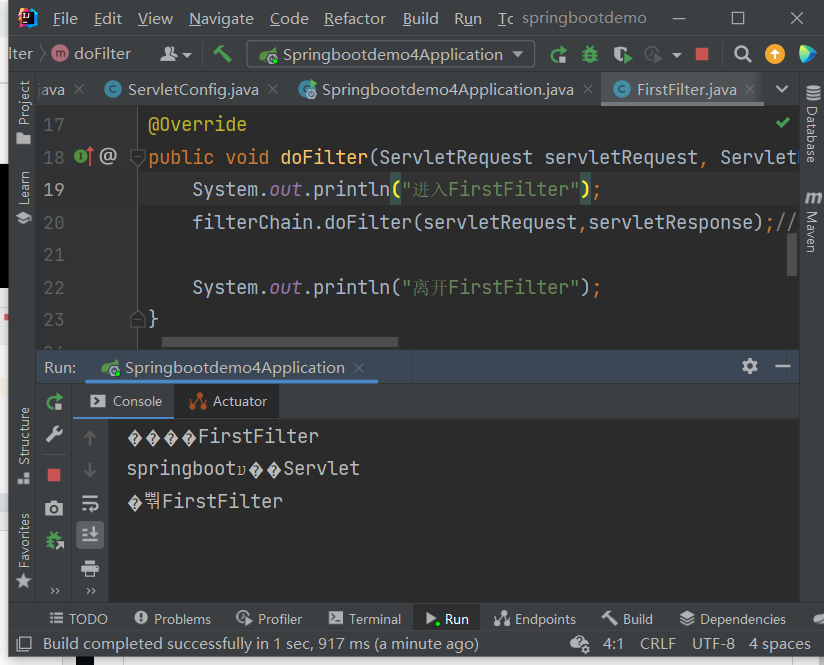Open the Profiler tool window

[x=269, y=619]
